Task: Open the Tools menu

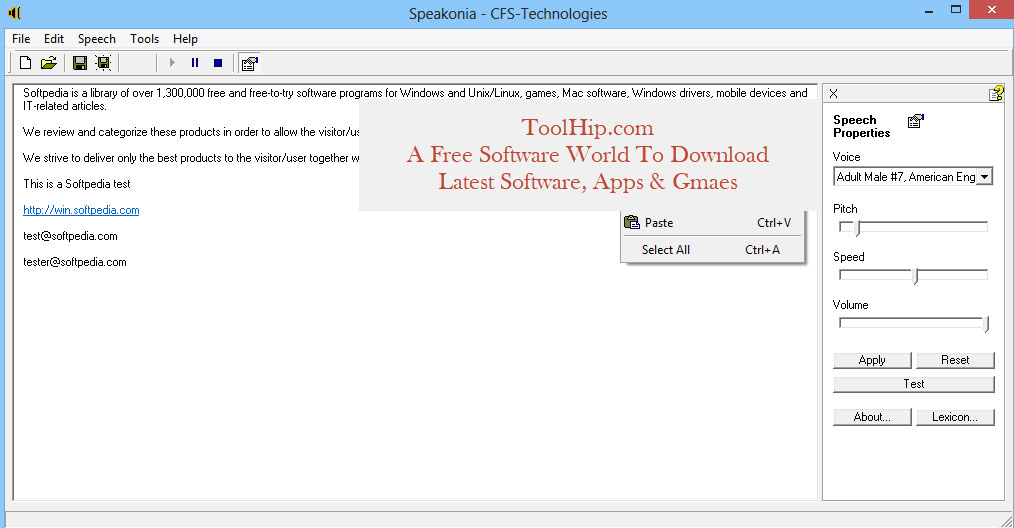Action: click(144, 39)
